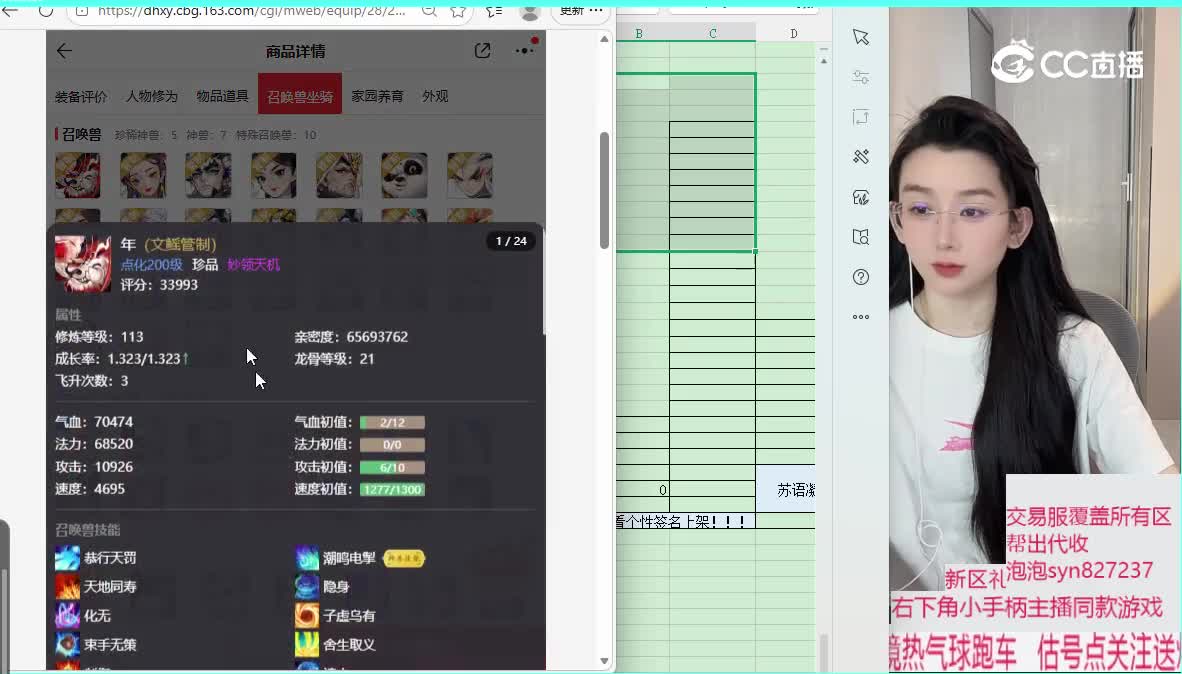Image resolution: width=1182 pixels, height=674 pixels.
Task: Click the browser page vertical scrollbar thumb
Action: (604, 190)
